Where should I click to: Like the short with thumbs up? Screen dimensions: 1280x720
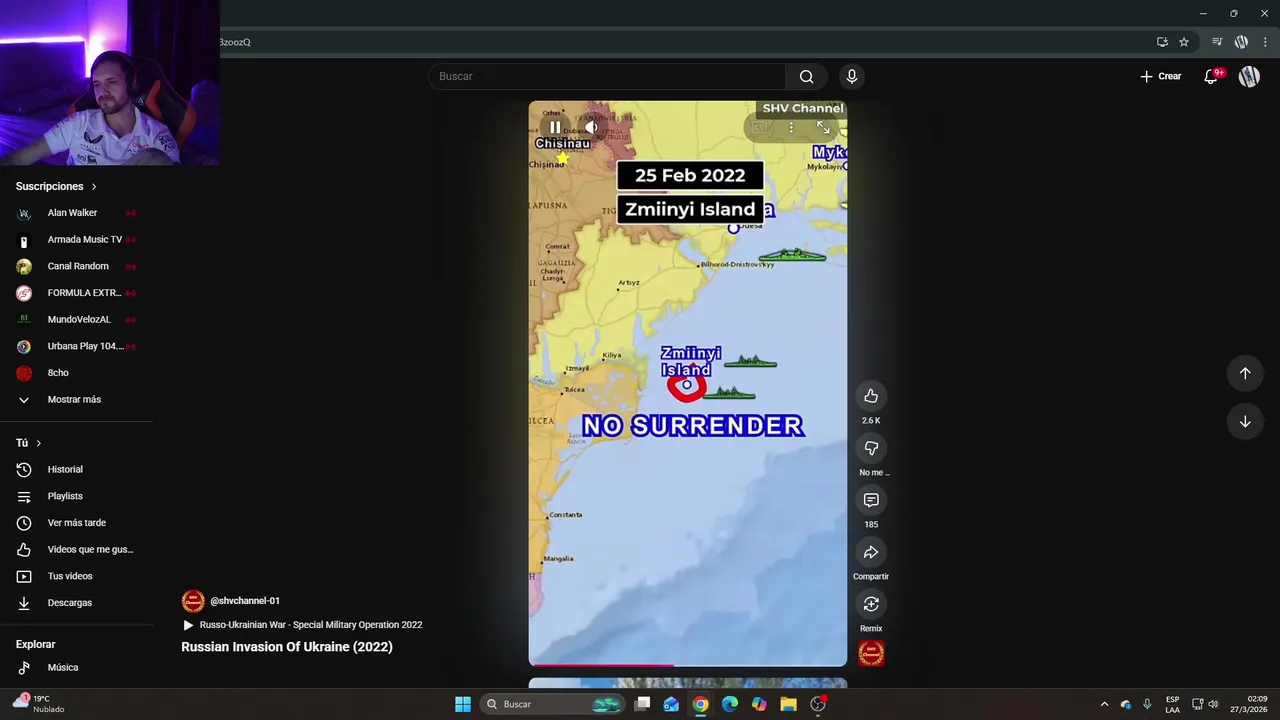pos(871,396)
